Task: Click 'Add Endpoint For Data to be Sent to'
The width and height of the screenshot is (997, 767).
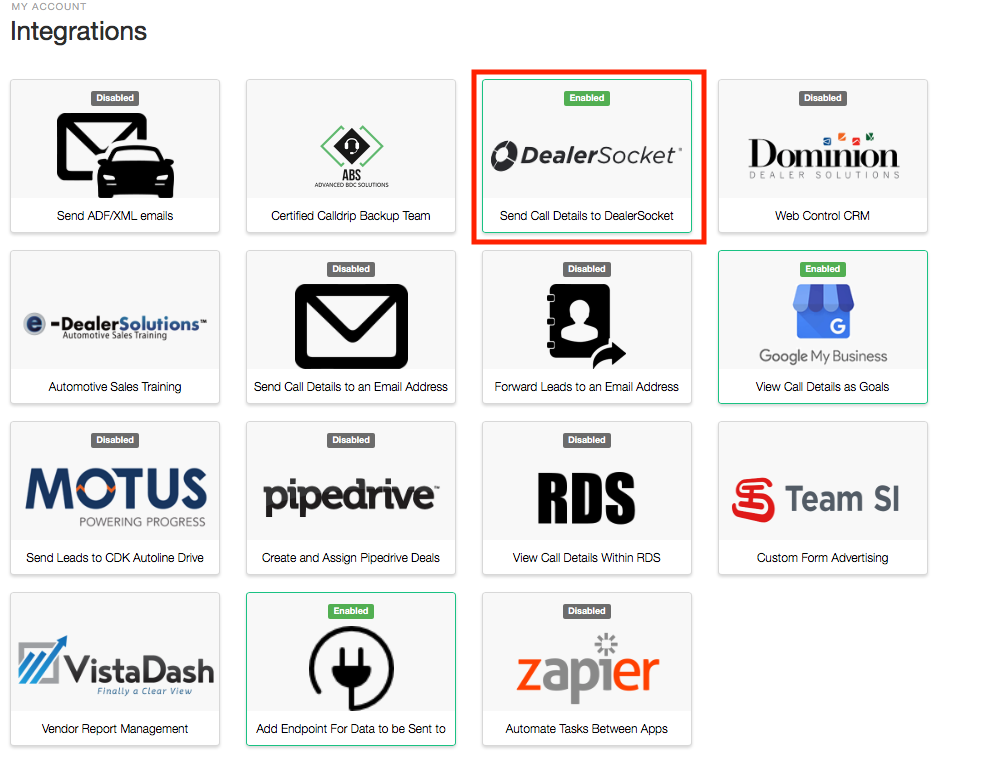Action: click(x=351, y=729)
